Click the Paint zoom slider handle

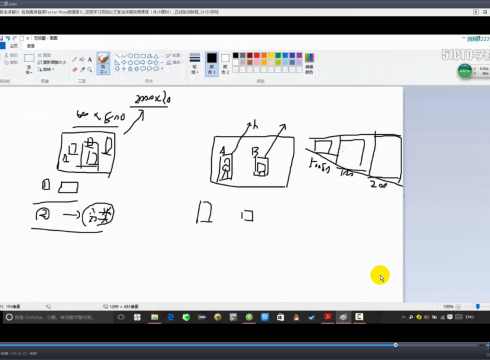[477, 306]
